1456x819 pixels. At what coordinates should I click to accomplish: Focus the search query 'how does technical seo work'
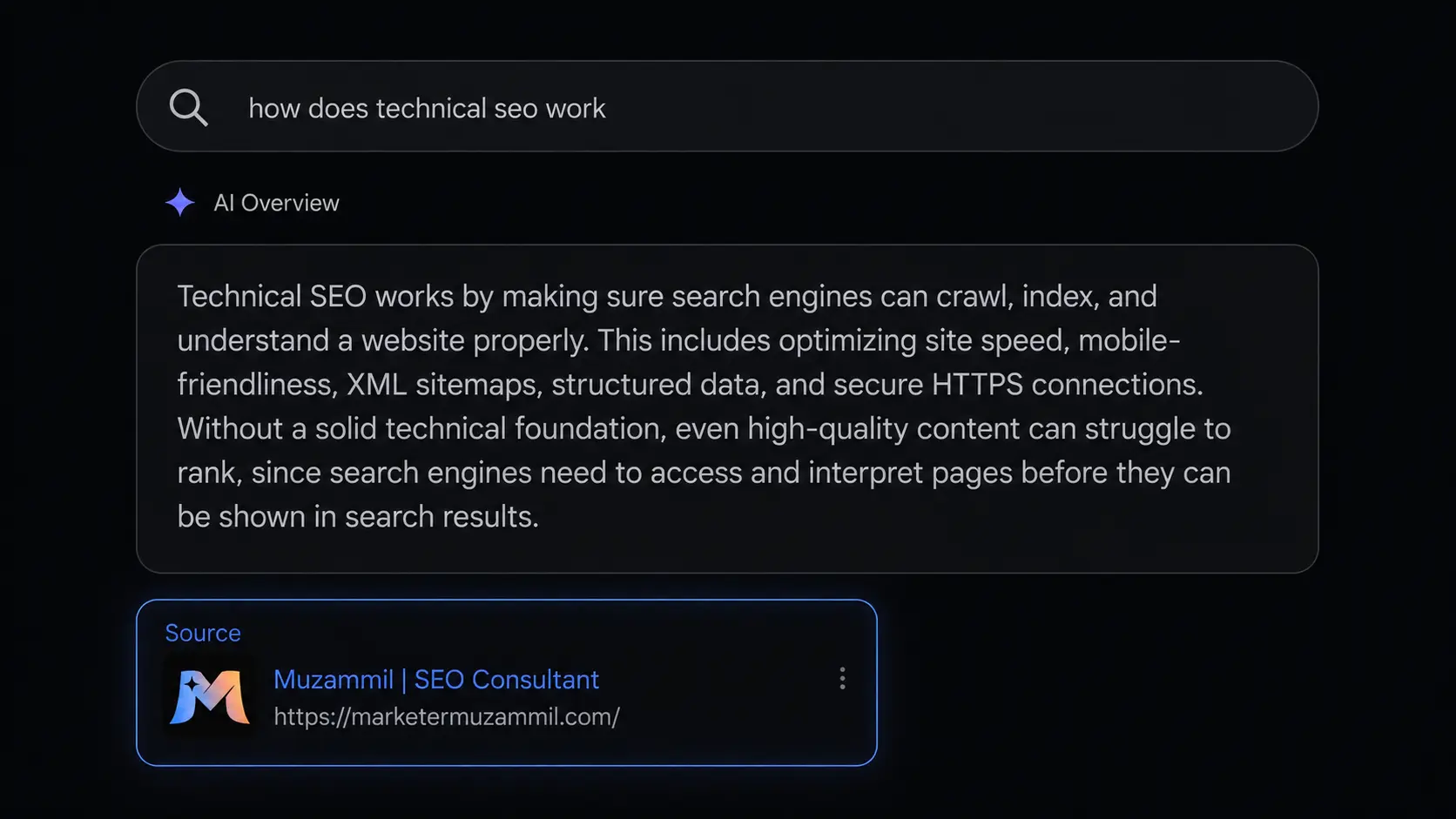click(x=427, y=109)
